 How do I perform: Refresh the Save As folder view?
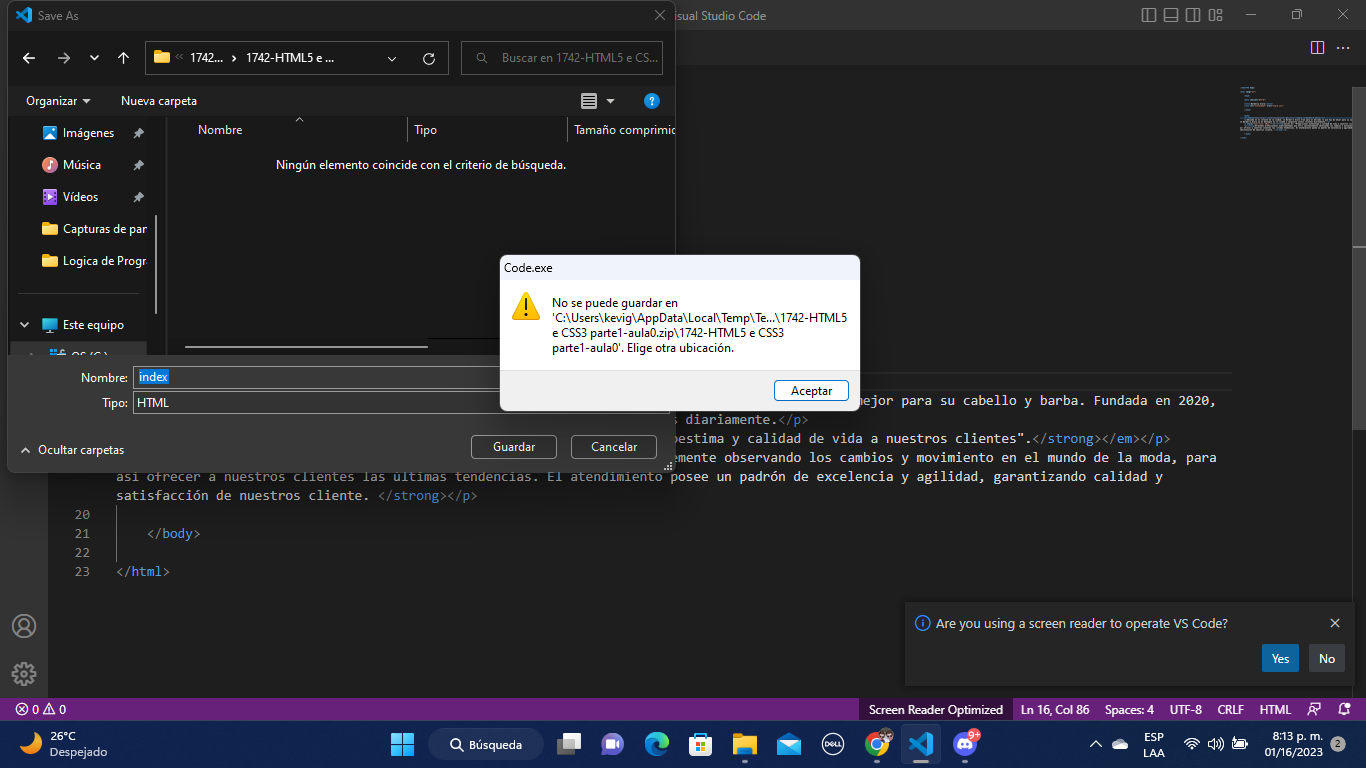tap(429, 58)
